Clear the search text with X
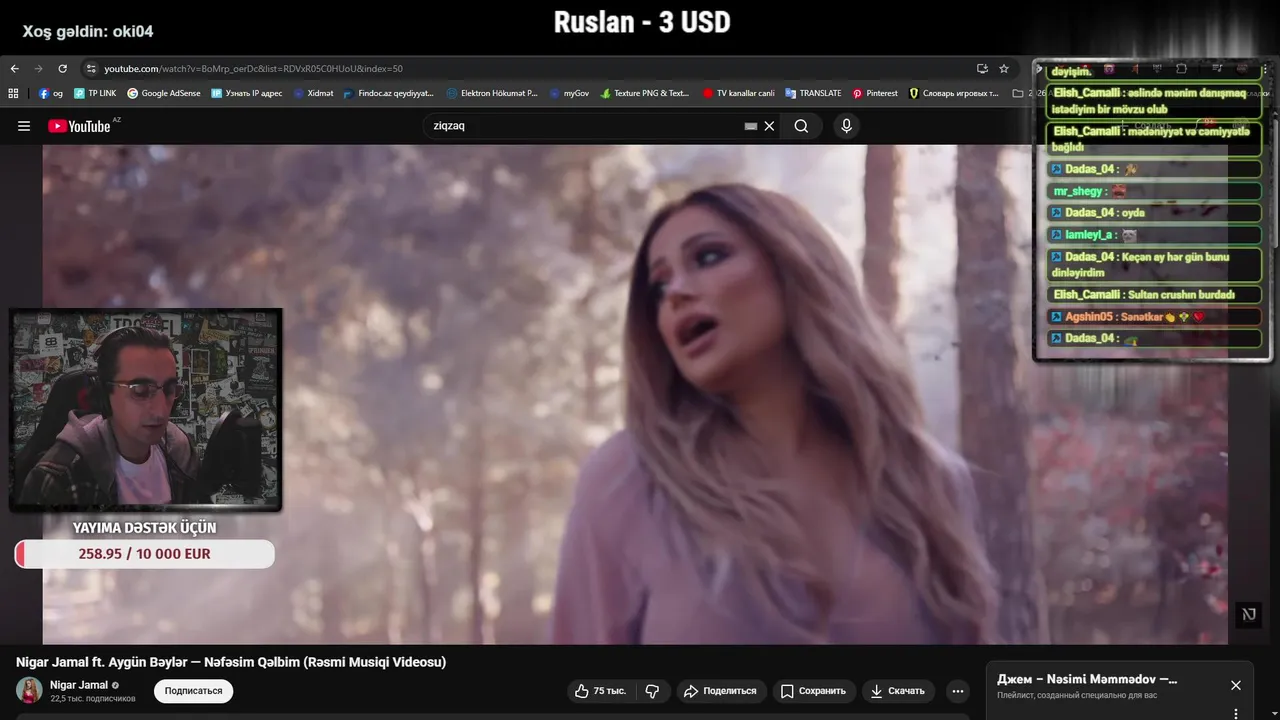 [769, 126]
